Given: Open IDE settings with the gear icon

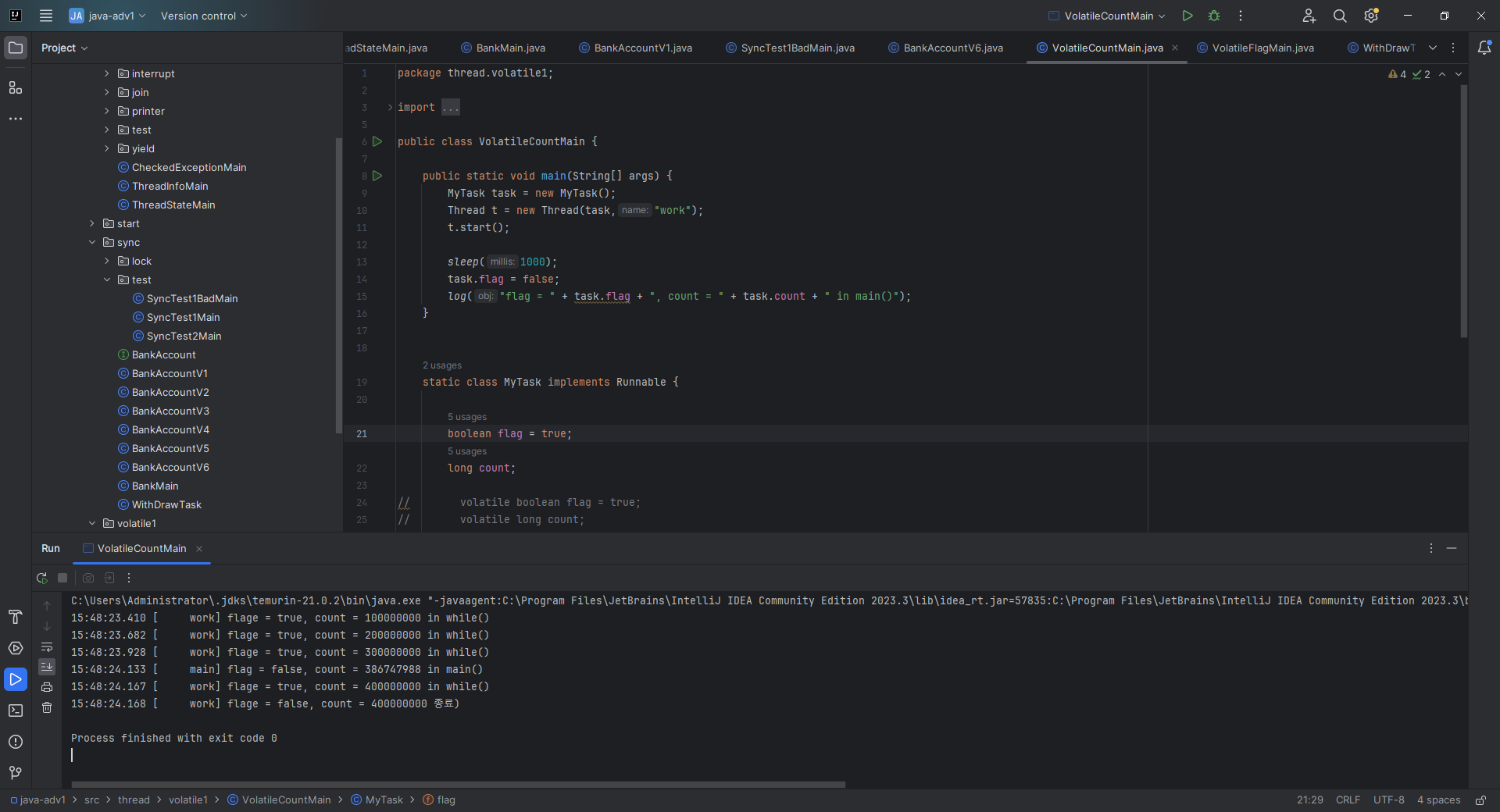Looking at the screenshot, I should [x=1371, y=16].
